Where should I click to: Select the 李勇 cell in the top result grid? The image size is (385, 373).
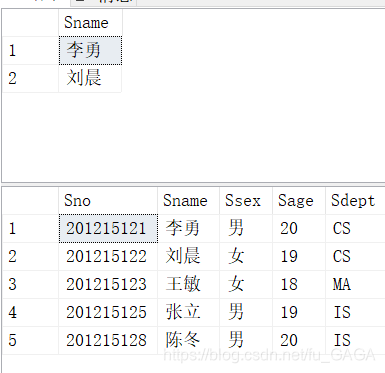90,50
